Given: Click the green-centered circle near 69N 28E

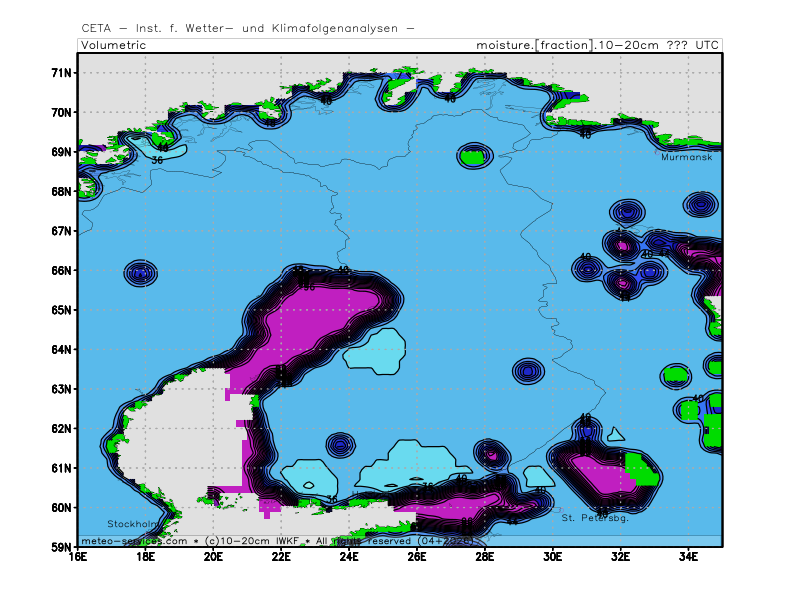Looking at the screenshot, I should (x=474, y=156).
